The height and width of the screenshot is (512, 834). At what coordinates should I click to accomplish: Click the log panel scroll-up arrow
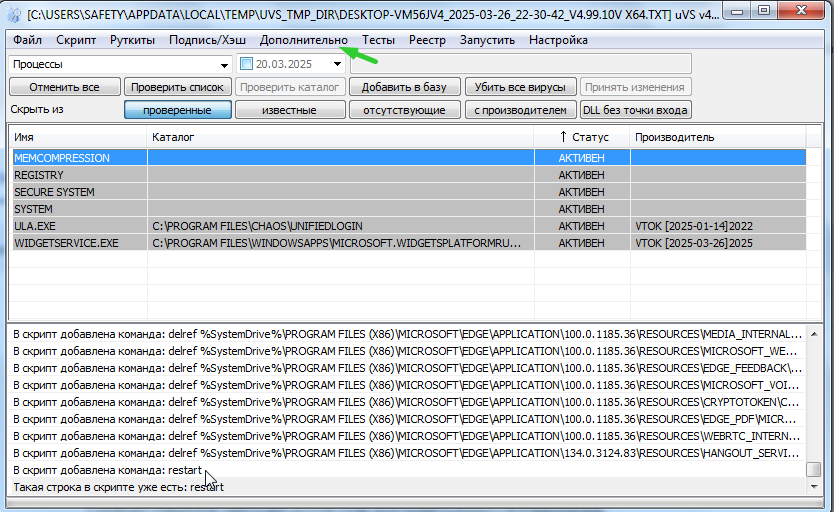click(813, 333)
